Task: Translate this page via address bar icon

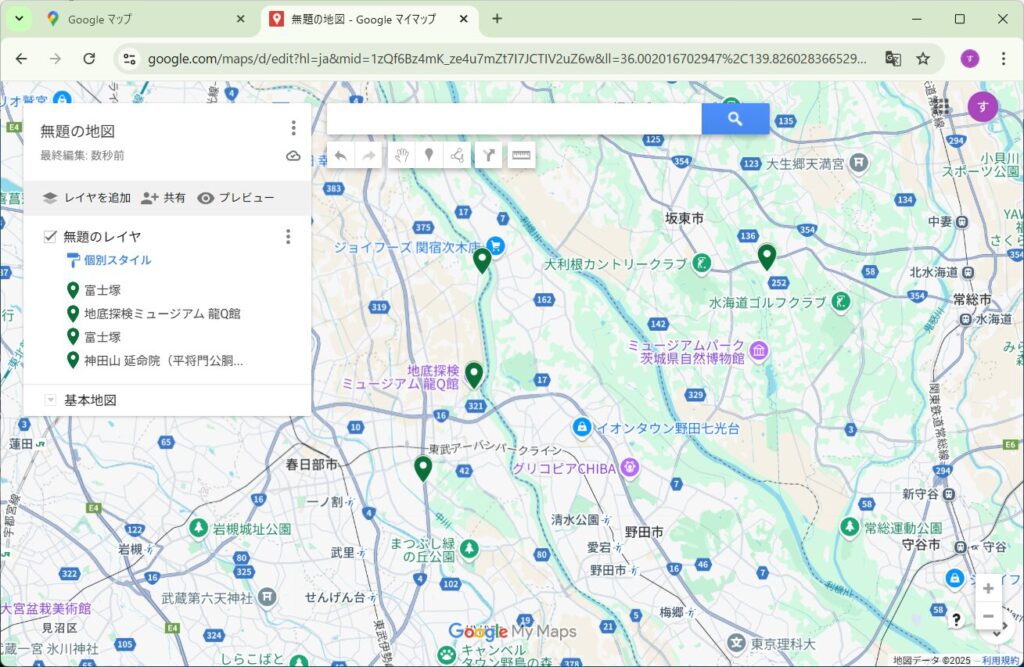Action: click(x=893, y=59)
